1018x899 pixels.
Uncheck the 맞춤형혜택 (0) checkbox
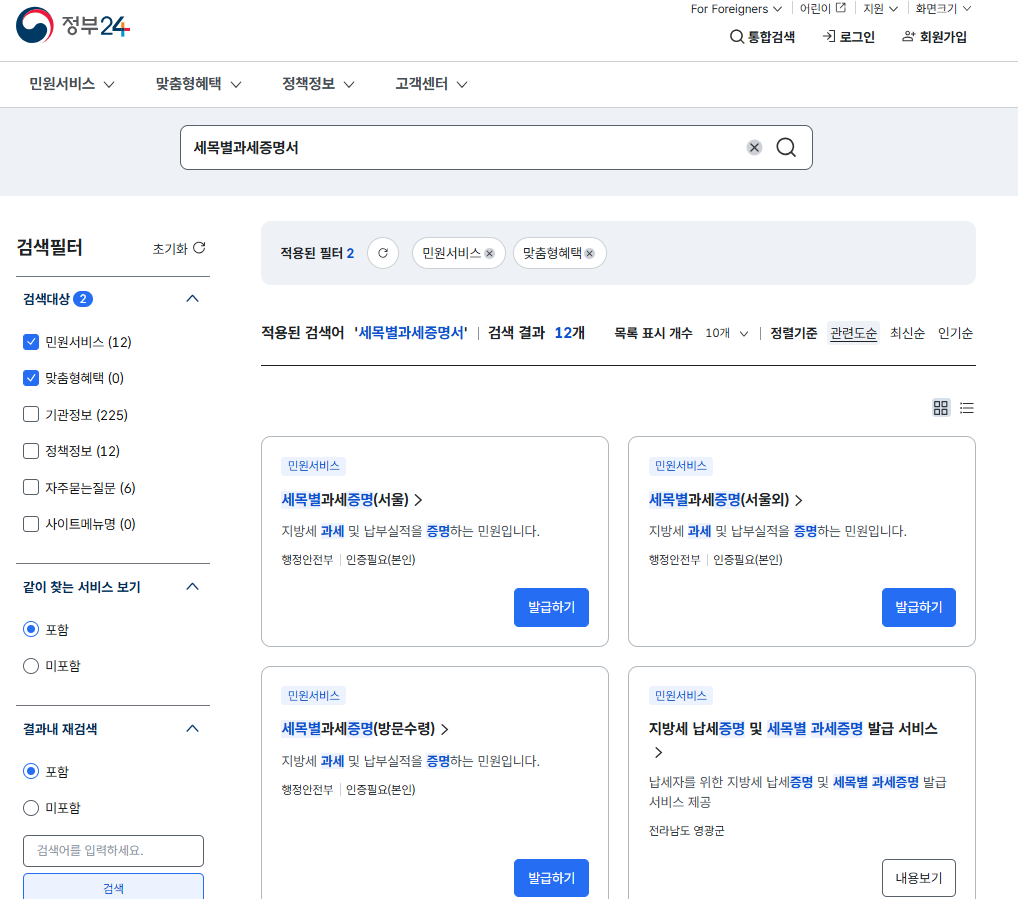(x=30, y=377)
